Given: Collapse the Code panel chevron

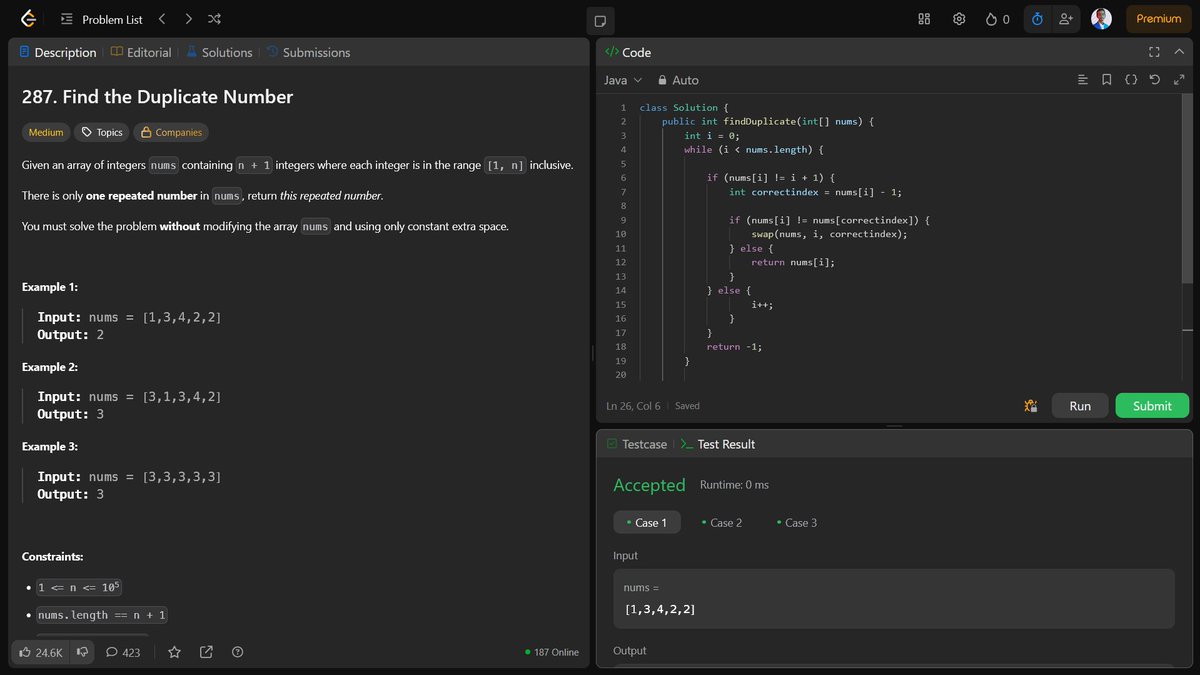Looking at the screenshot, I should tap(1179, 52).
